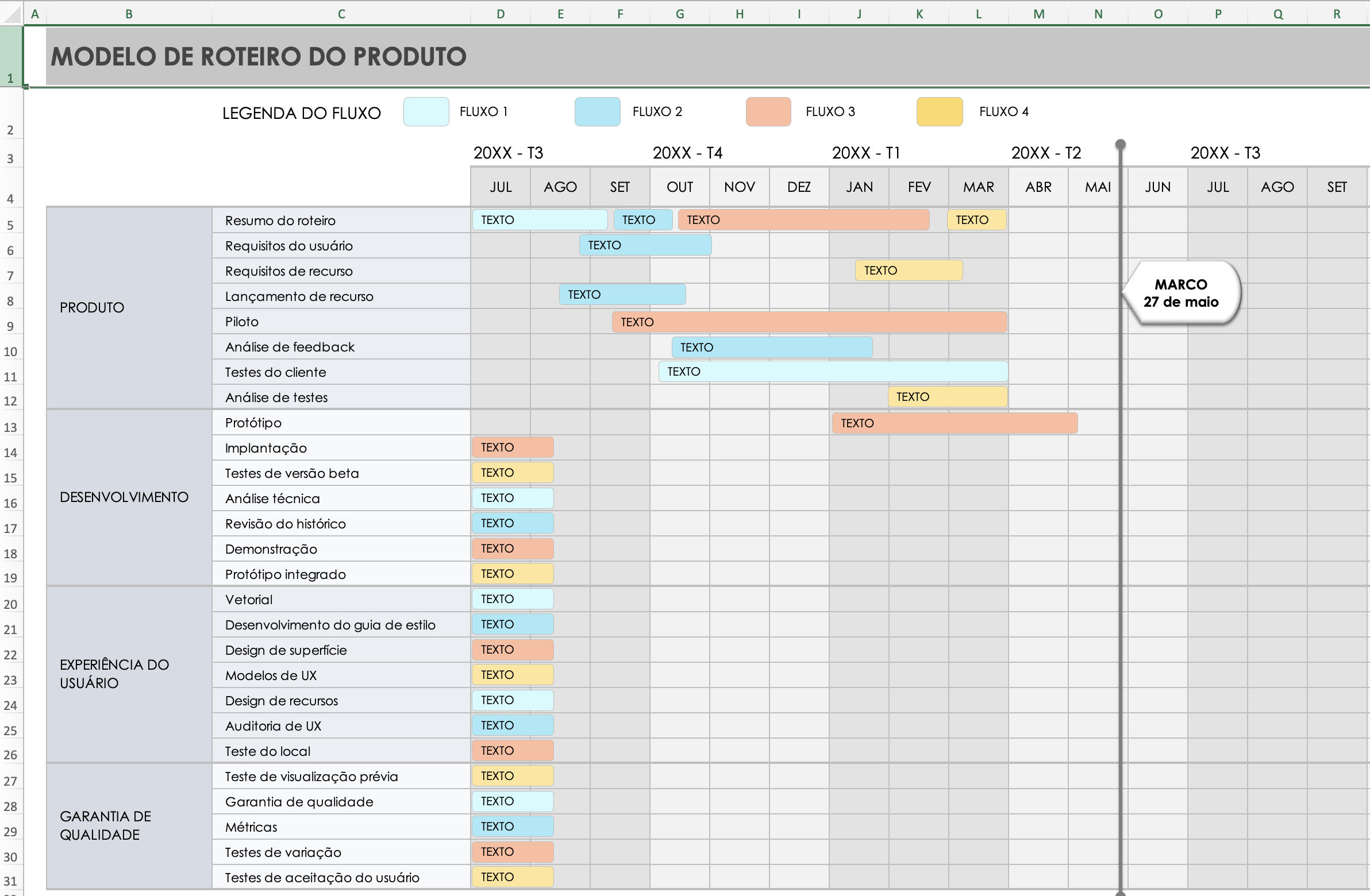The height and width of the screenshot is (896, 1370).
Task: Select the yellow Testes de aceitação bar
Action: coord(512,878)
